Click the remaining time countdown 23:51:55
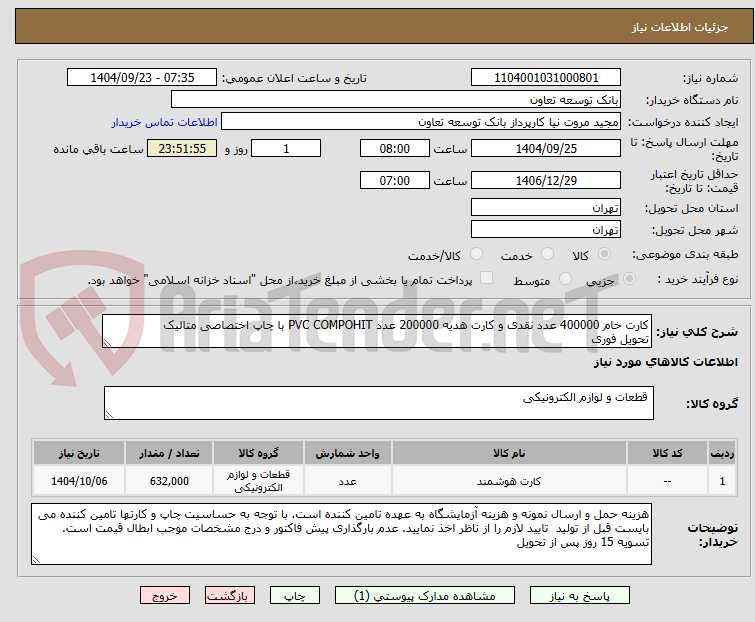The height and width of the screenshot is (622, 755). (182, 148)
